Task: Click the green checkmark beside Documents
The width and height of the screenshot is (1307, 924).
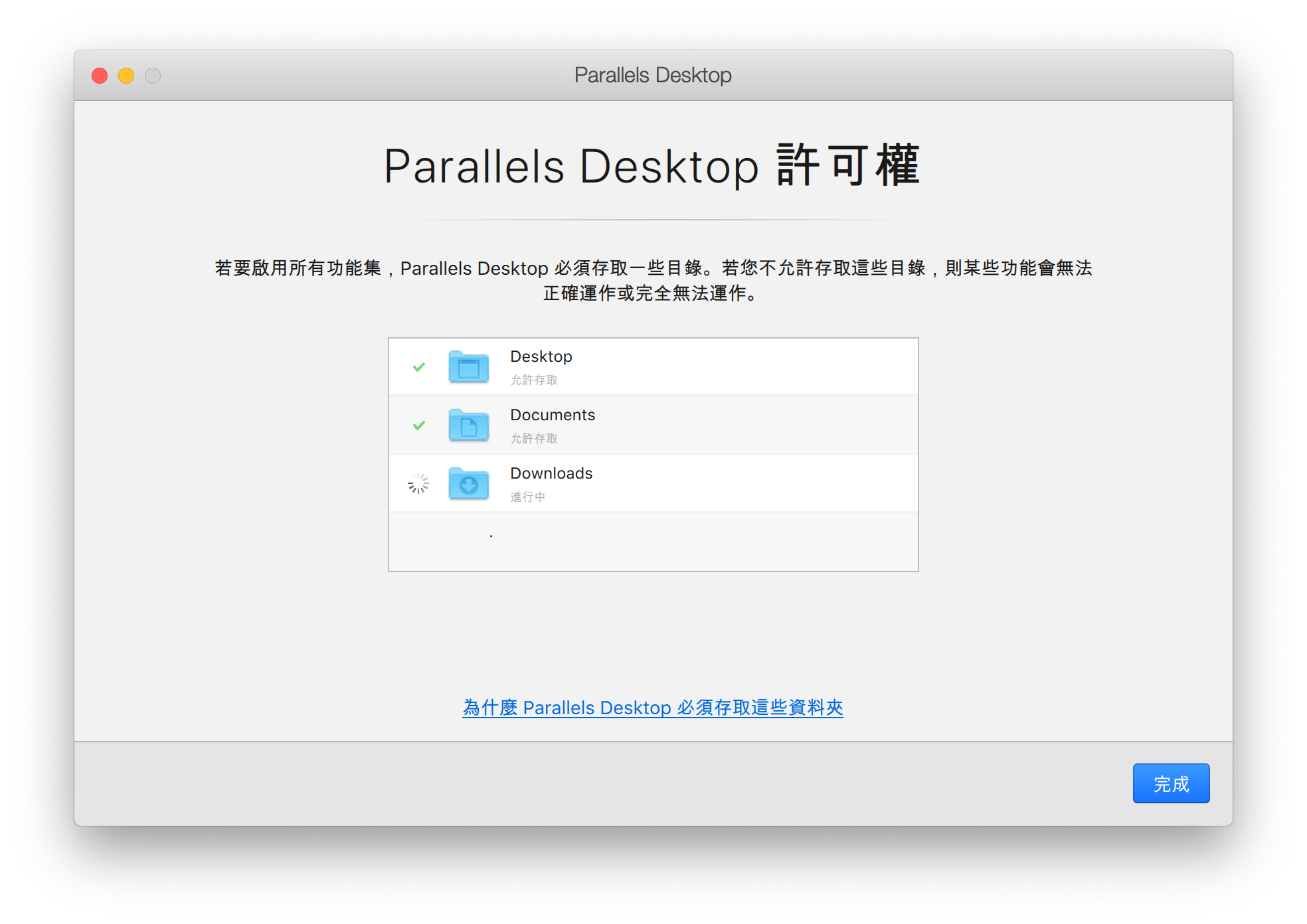Action: coord(419,425)
